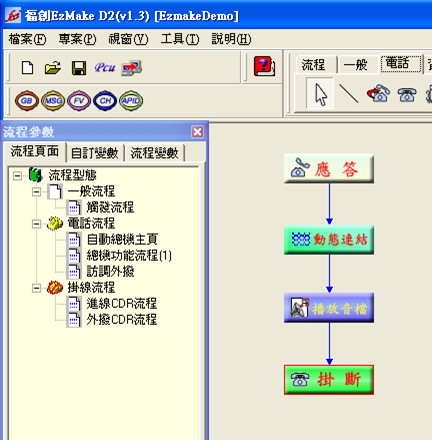The height and width of the screenshot is (440, 432).
Task: Select the arrow pointer tool
Action: [320, 94]
